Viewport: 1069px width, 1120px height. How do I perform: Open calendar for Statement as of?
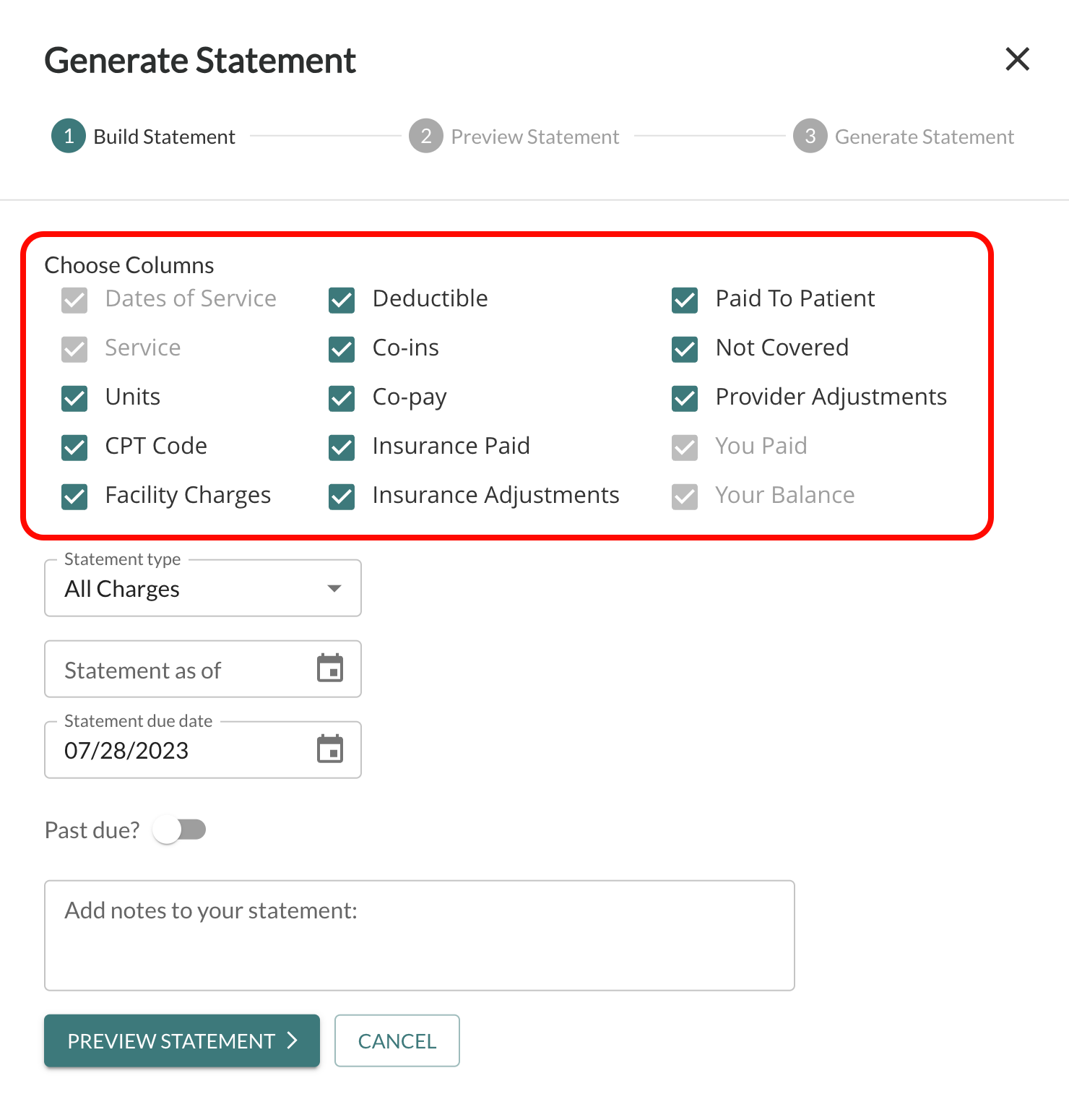click(x=330, y=668)
